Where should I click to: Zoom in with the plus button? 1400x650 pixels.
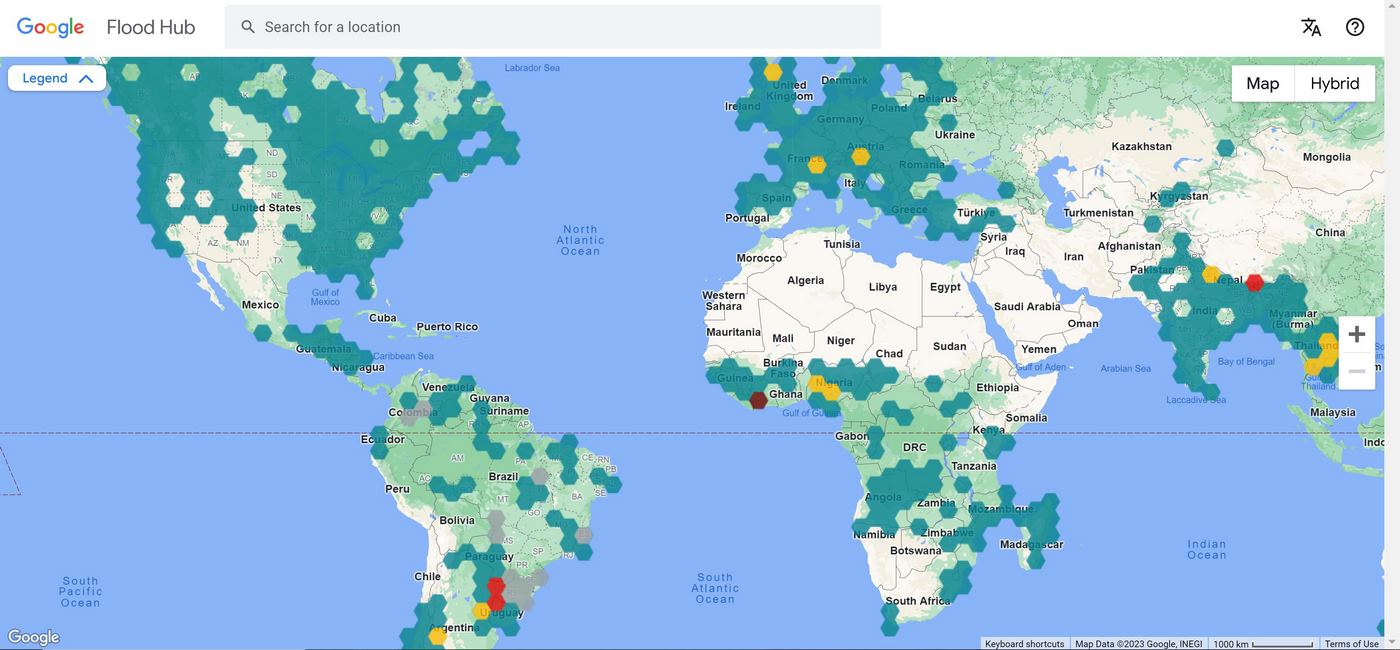tap(1356, 334)
